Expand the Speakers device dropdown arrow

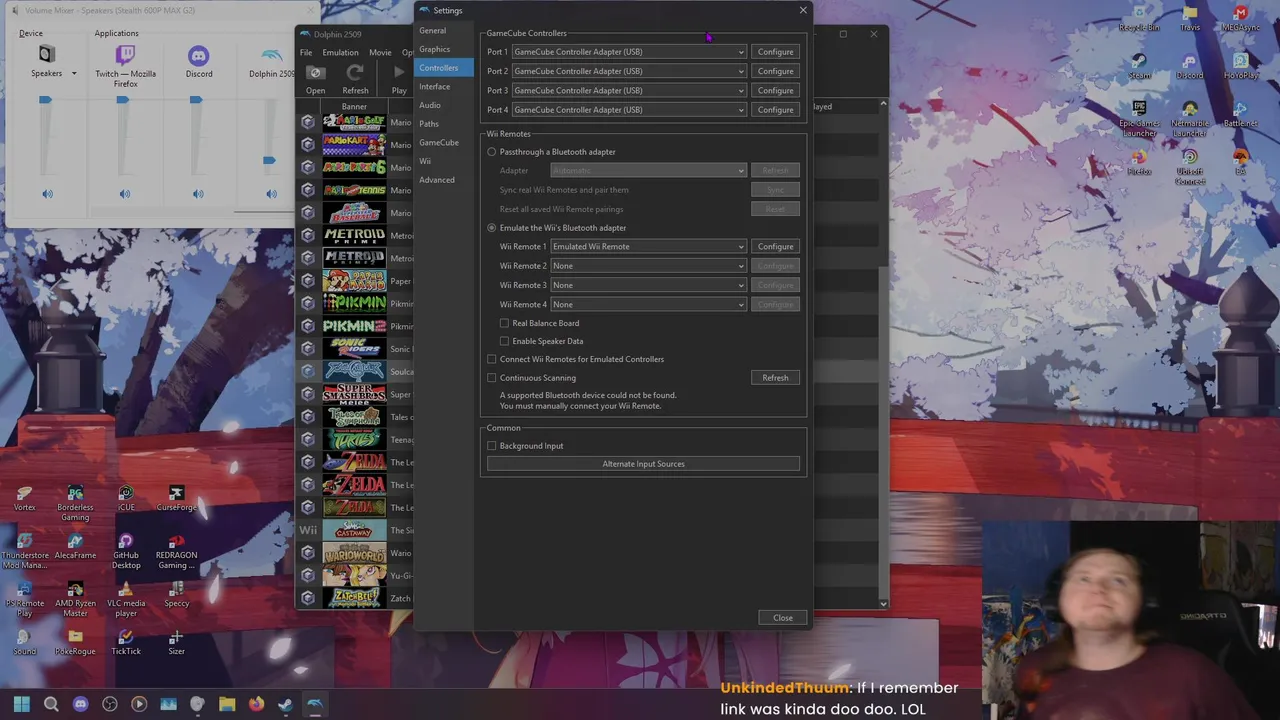(x=74, y=73)
